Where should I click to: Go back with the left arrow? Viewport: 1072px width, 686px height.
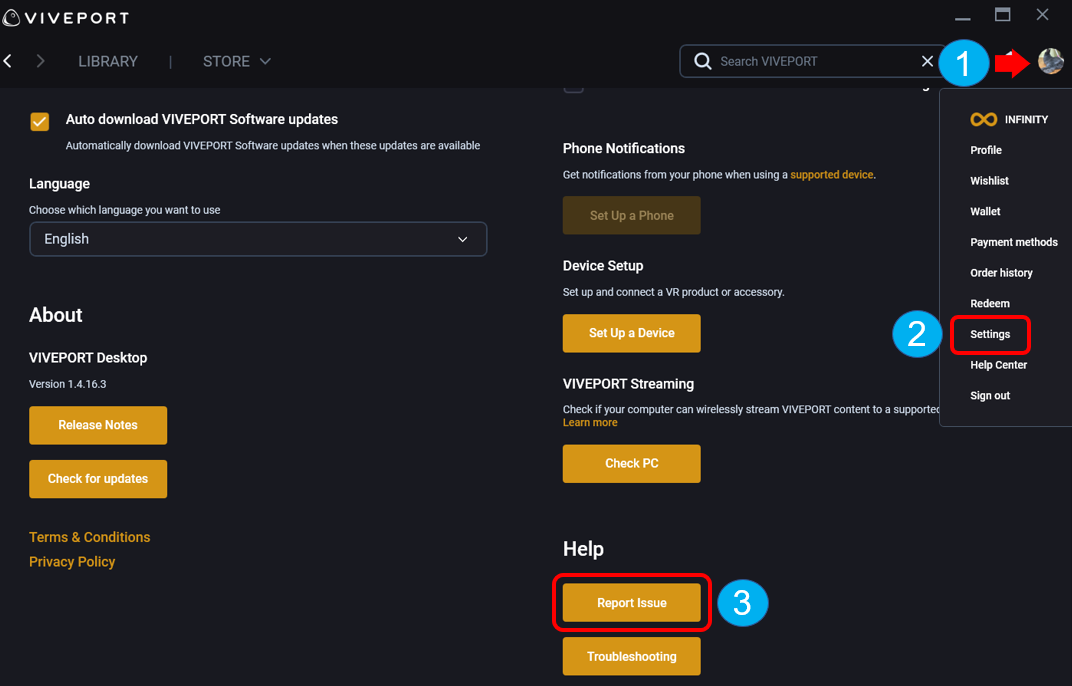pyautogui.click(x=8, y=61)
